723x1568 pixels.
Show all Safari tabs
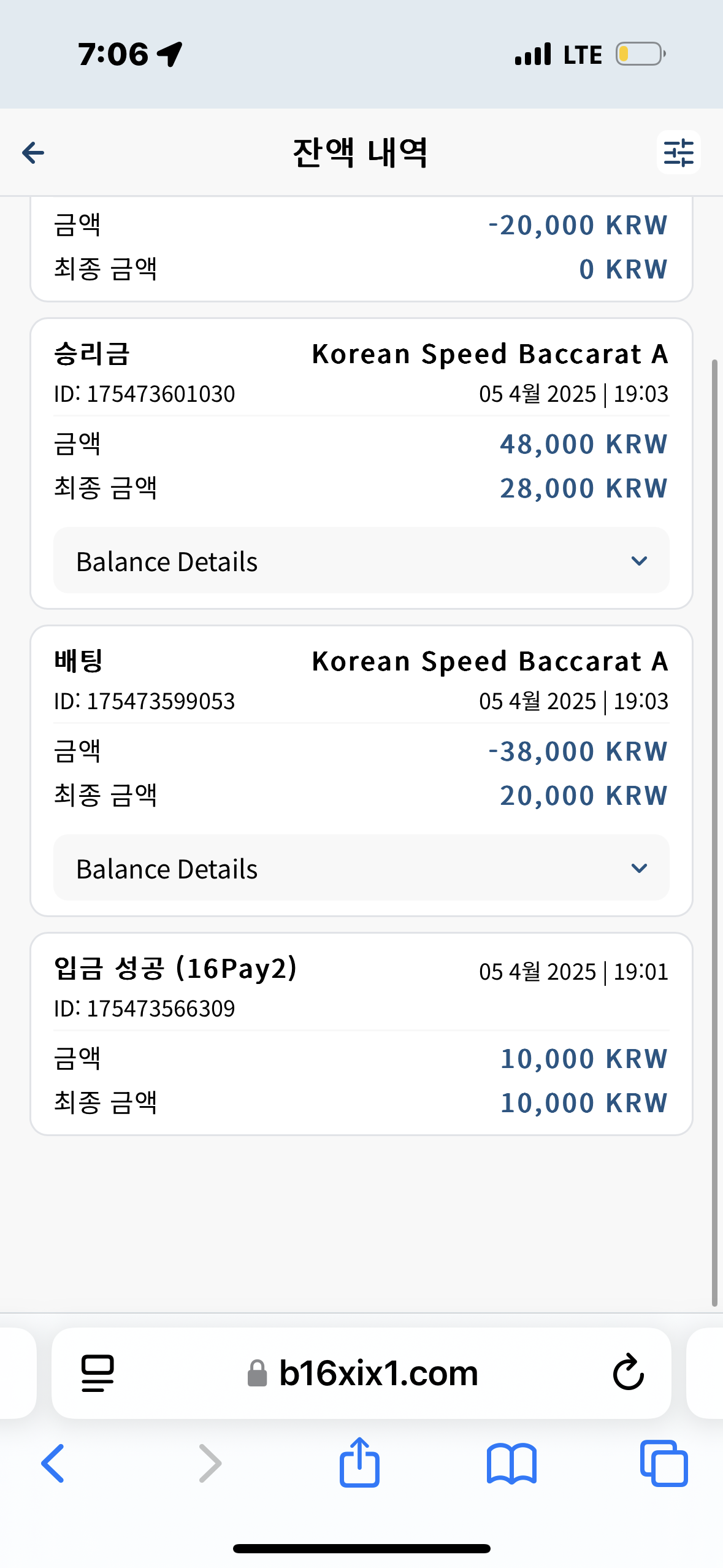[x=664, y=1463]
